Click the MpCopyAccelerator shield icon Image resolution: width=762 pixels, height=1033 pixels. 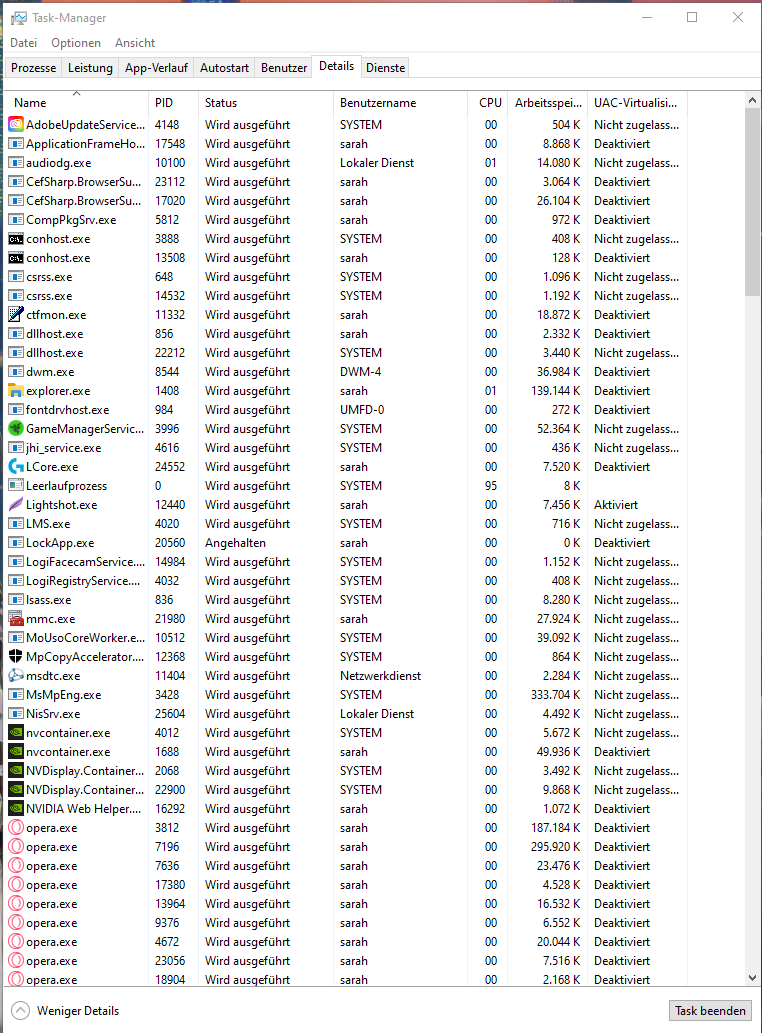point(16,657)
